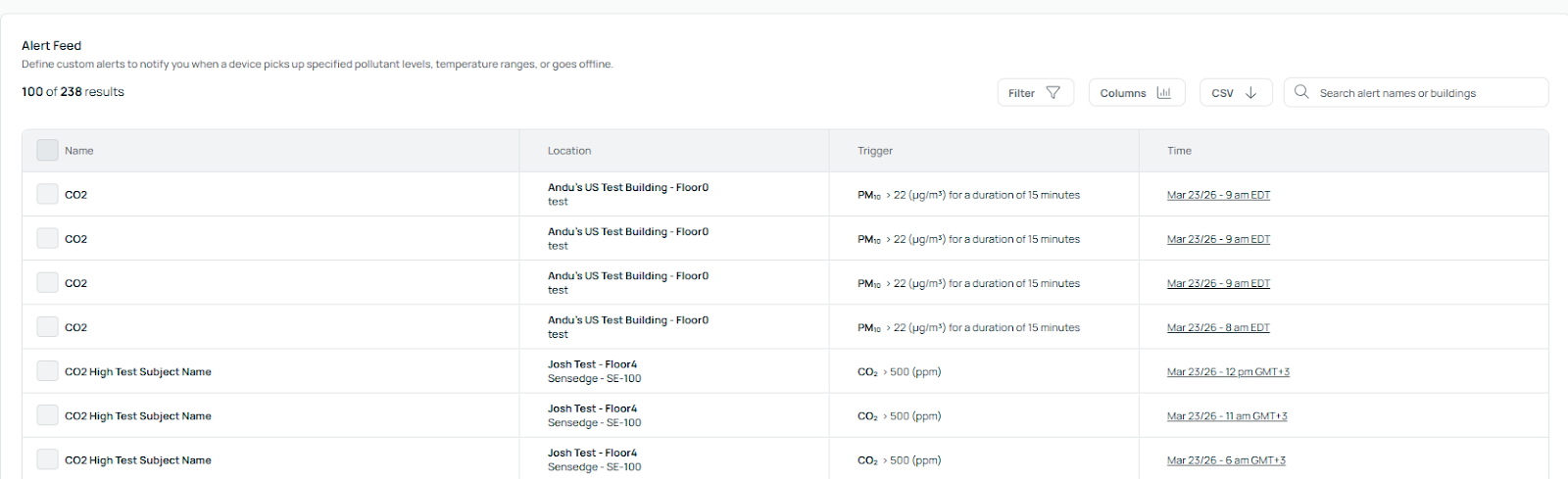Click the Mar 23/26 - 11 am GMT+3 timestamp
Image resolution: width=1568 pixels, height=479 pixels.
[1227, 416]
